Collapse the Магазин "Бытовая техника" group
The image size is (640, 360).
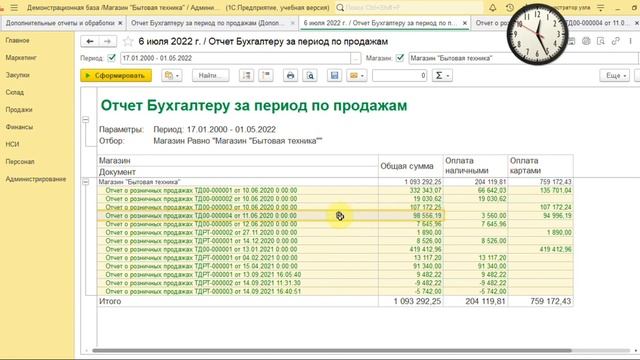tap(85, 182)
